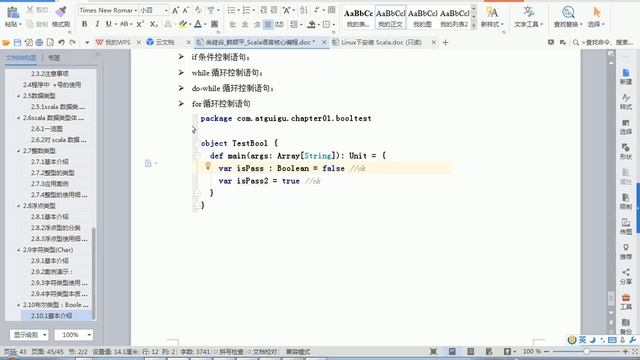Select the 我的正文 style thumbnail
This screenshot has width=640, height=360.
point(390,17)
